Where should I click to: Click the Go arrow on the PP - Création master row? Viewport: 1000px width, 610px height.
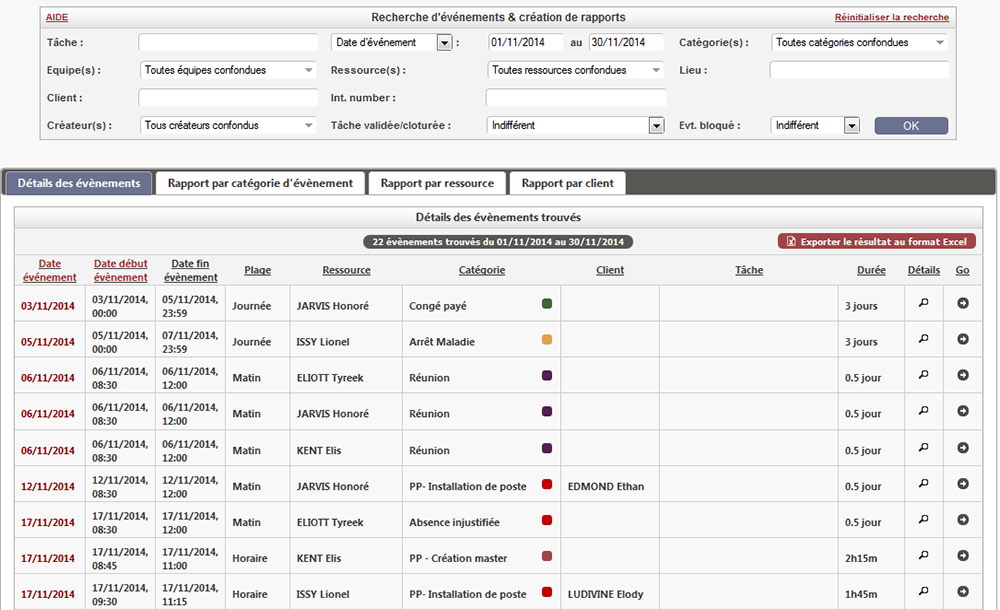pos(962,558)
